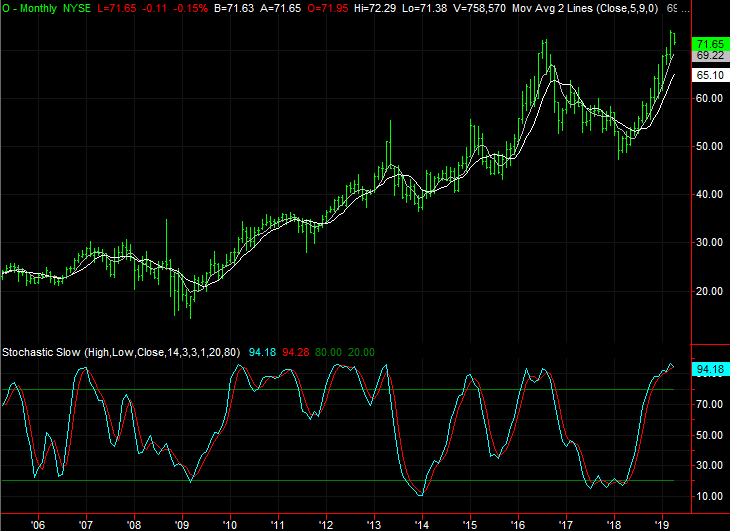The height and width of the screenshot is (531, 730).
Task: Select the 69.22 moving average price tag
Action: (710, 56)
